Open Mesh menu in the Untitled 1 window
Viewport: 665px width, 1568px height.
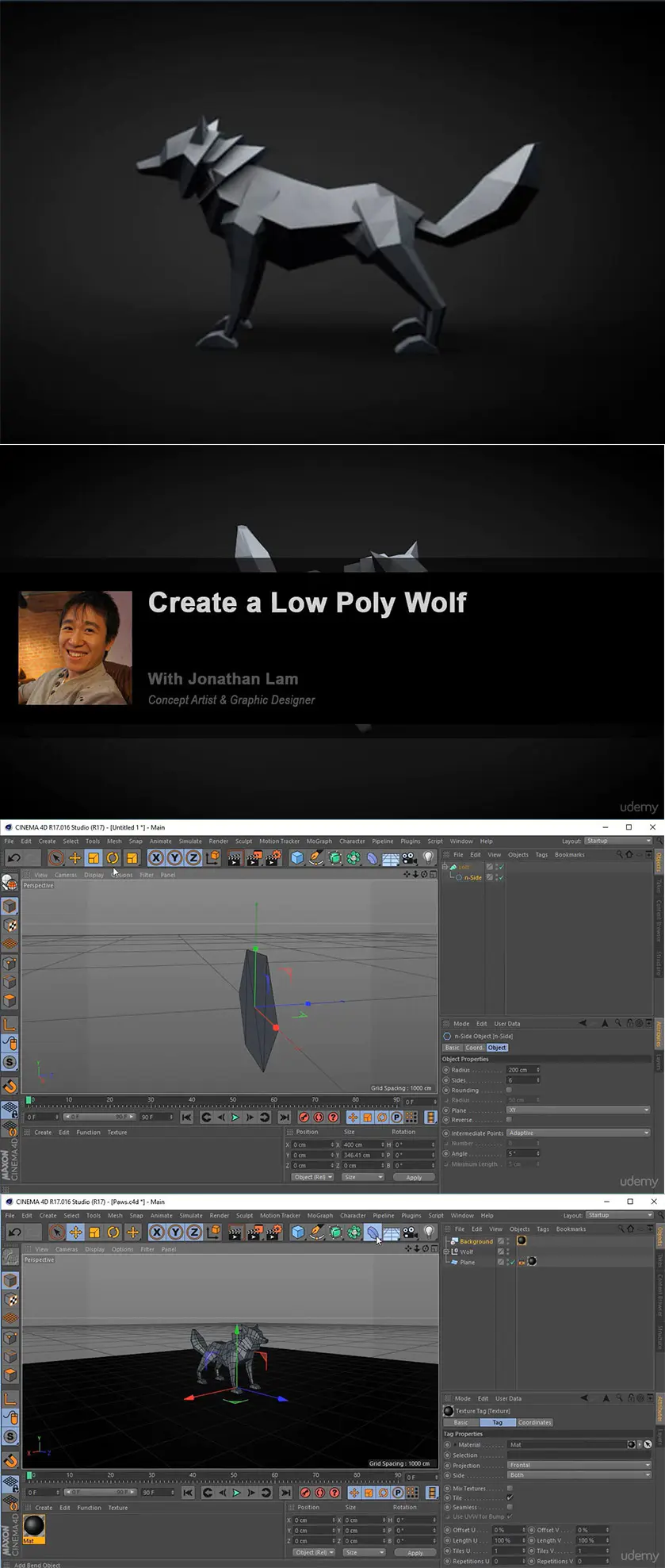(x=114, y=841)
